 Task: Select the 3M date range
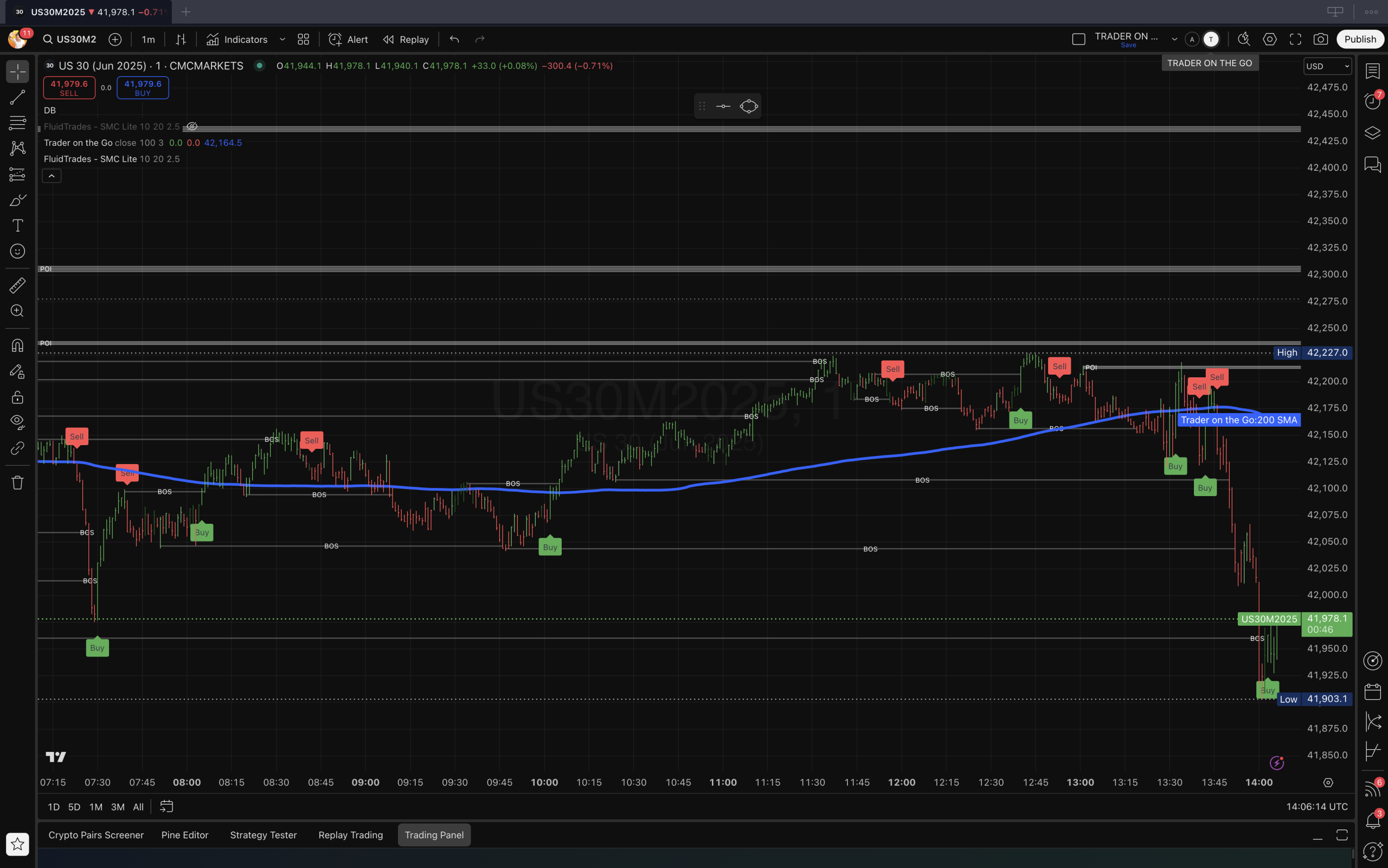(x=118, y=807)
